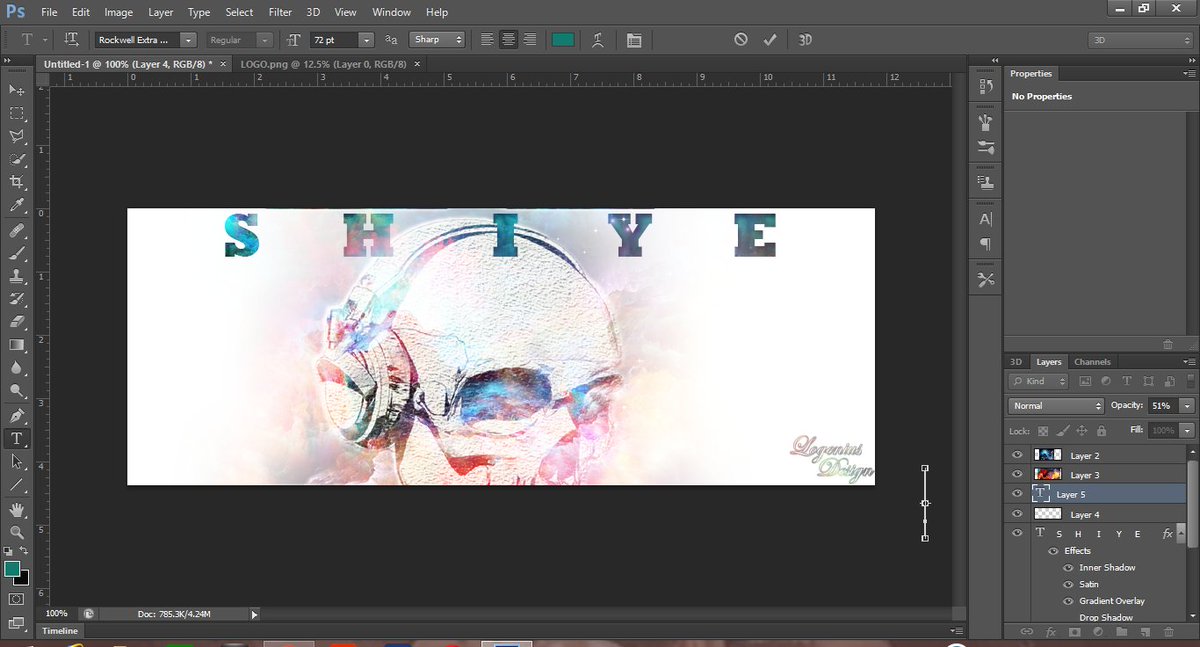Open the Opacity slider dropdown arrow
The width and height of the screenshot is (1200, 647).
(1187, 406)
